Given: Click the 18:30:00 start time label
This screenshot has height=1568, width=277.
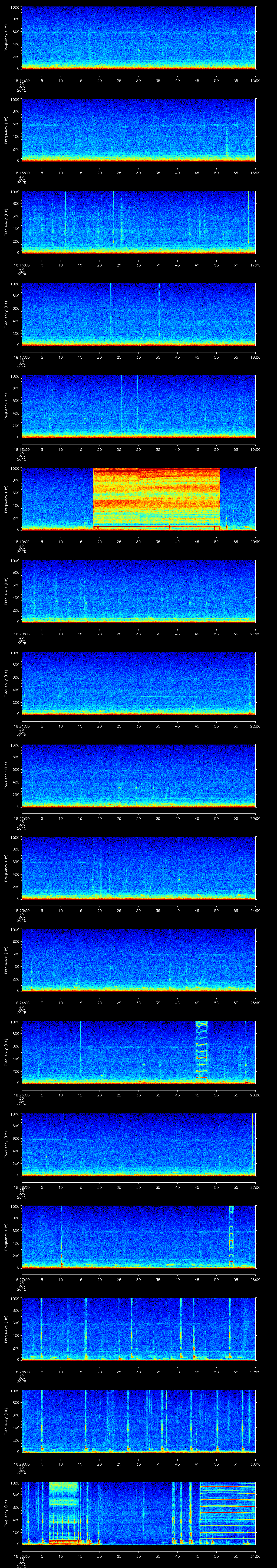Looking at the screenshot, I should coord(21,1556).
